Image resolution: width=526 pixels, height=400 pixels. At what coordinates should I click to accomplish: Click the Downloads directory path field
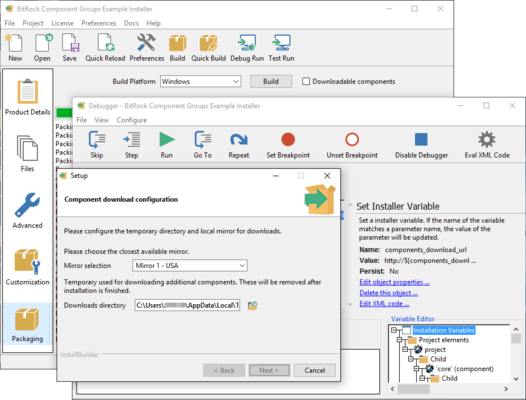tap(187, 305)
